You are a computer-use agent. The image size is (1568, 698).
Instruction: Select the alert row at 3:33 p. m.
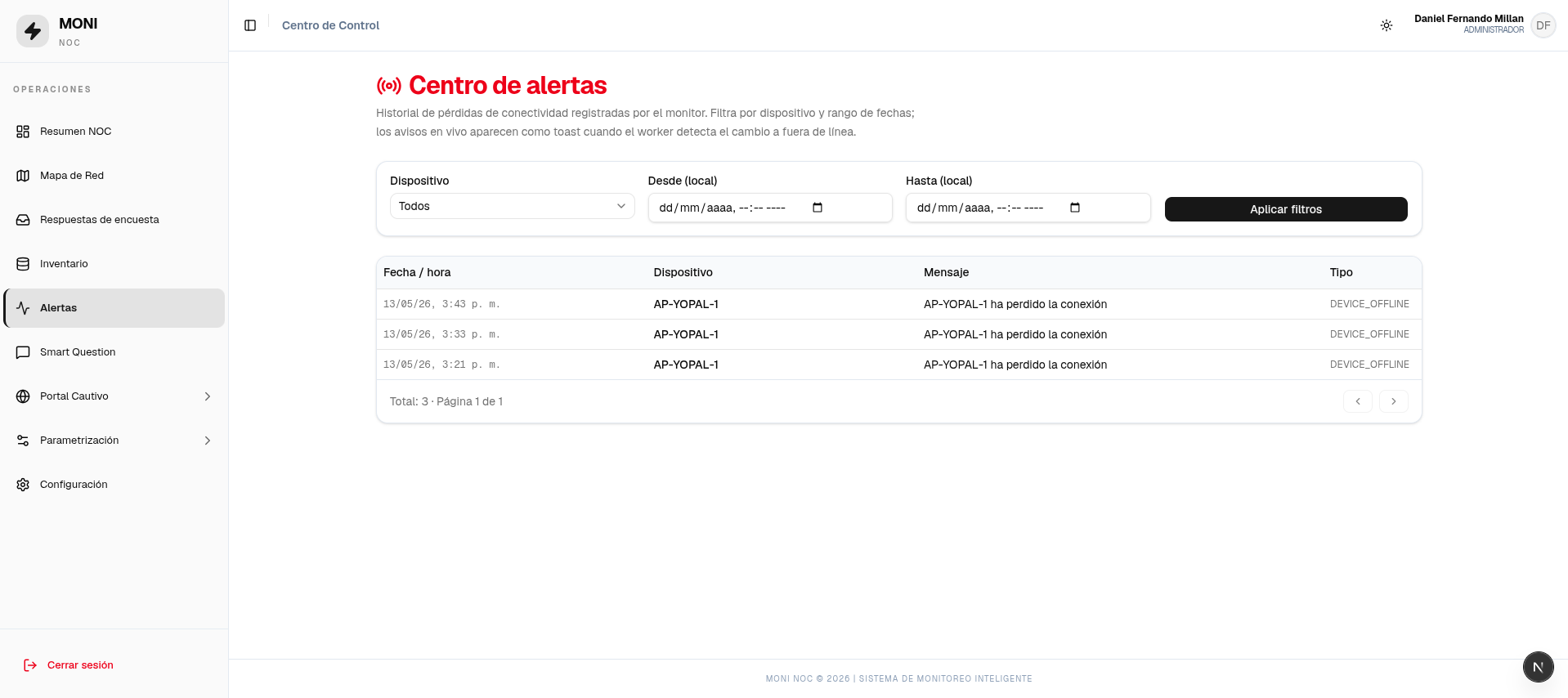point(899,334)
